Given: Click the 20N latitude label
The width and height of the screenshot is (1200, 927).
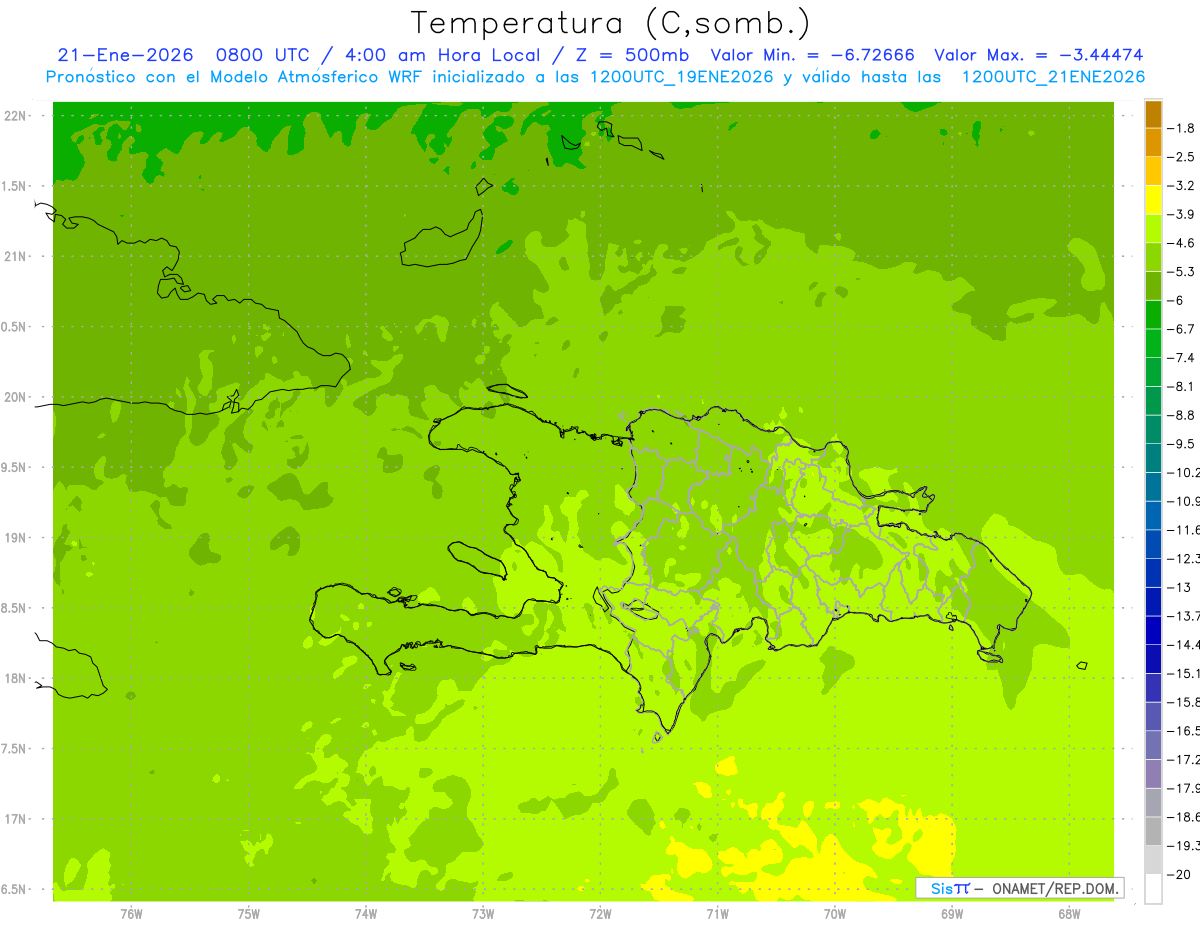Looking at the screenshot, I should [17, 397].
